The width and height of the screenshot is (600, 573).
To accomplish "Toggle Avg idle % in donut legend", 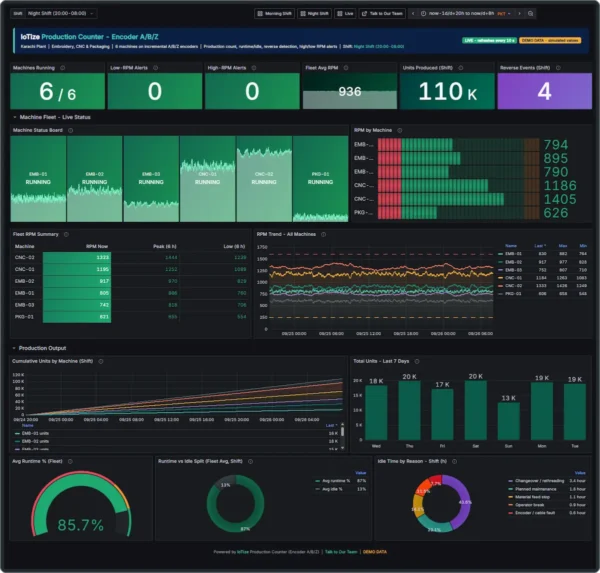I will click(x=332, y=489).
